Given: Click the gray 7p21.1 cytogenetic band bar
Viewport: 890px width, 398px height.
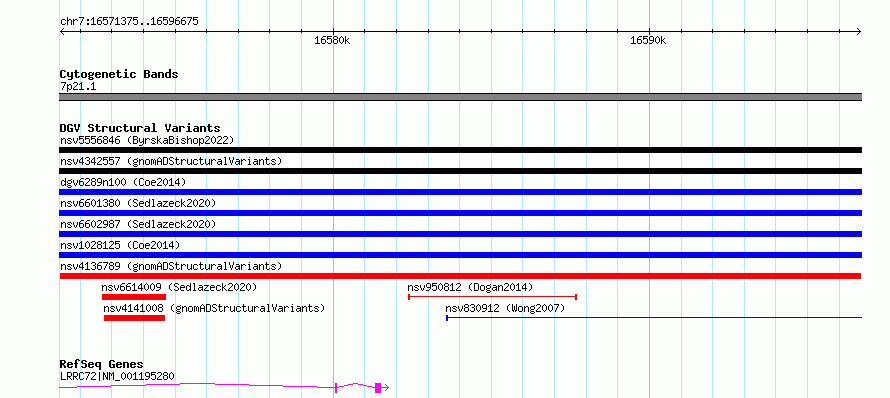Looking at the screenshot, I should tap(460, 97).
